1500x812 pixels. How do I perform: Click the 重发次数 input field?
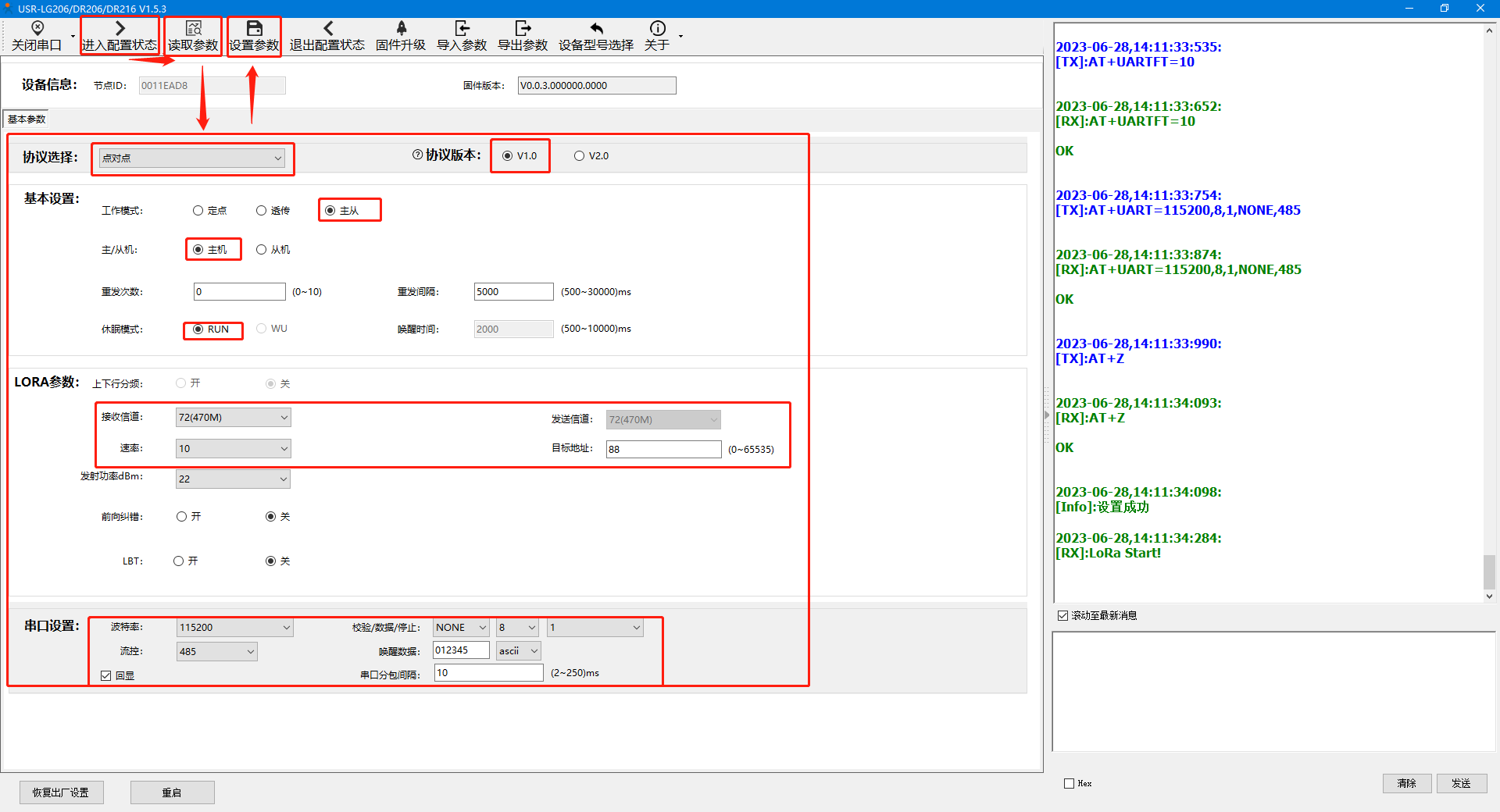(x=239, y=291)
